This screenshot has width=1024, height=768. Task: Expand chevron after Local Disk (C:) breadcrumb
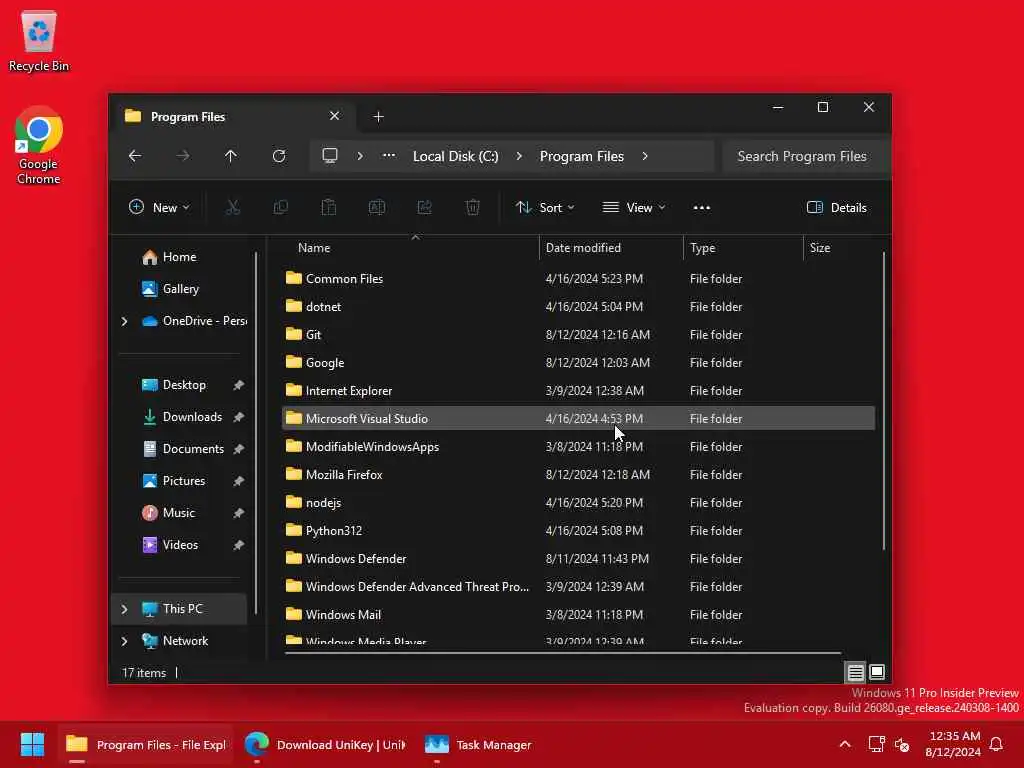pyautogui.click(x=519, y=156)
